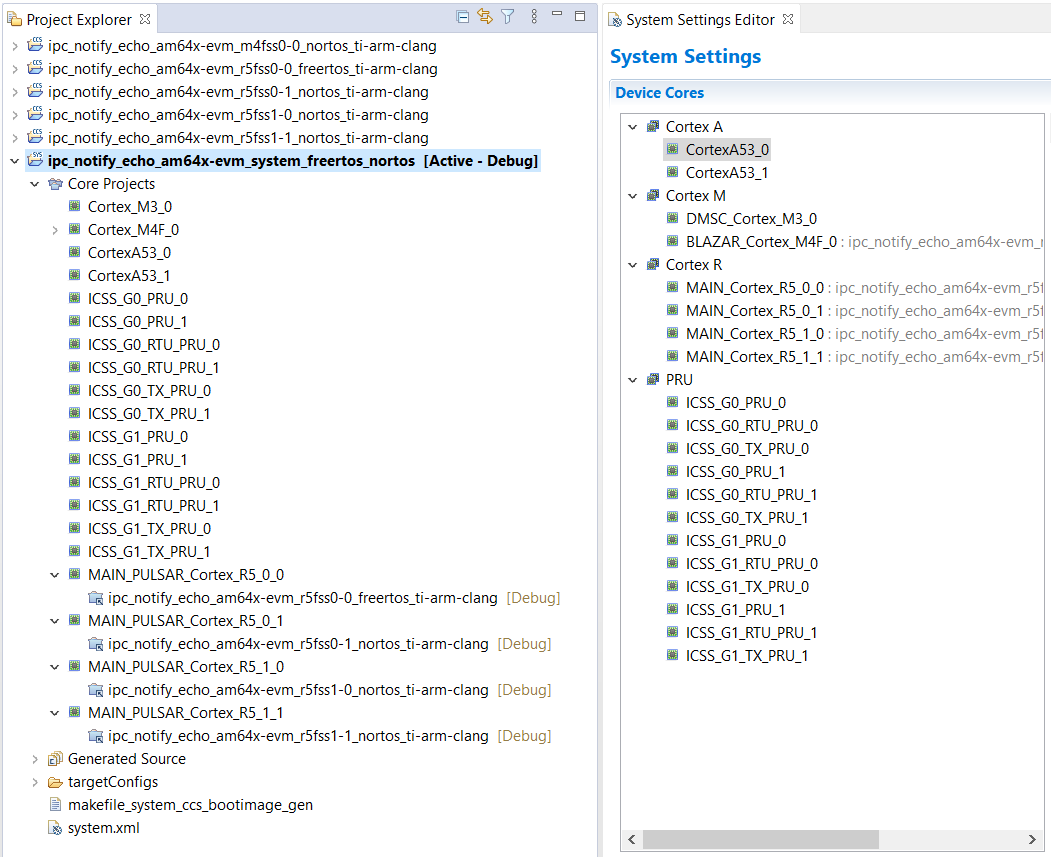Screen dimensions: 1051x857
Task: Open the Project Explorer view menu
Action: [x=534, y=17]
